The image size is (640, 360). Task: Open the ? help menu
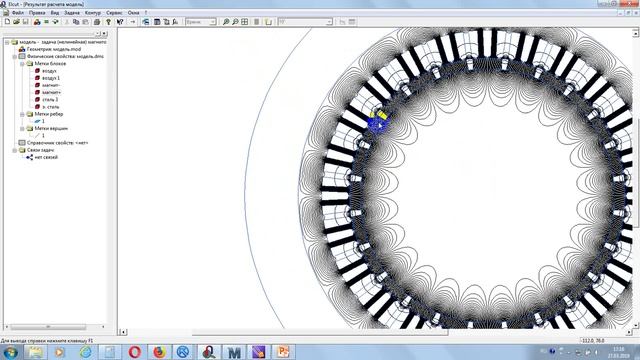click(x=146, y=13)
